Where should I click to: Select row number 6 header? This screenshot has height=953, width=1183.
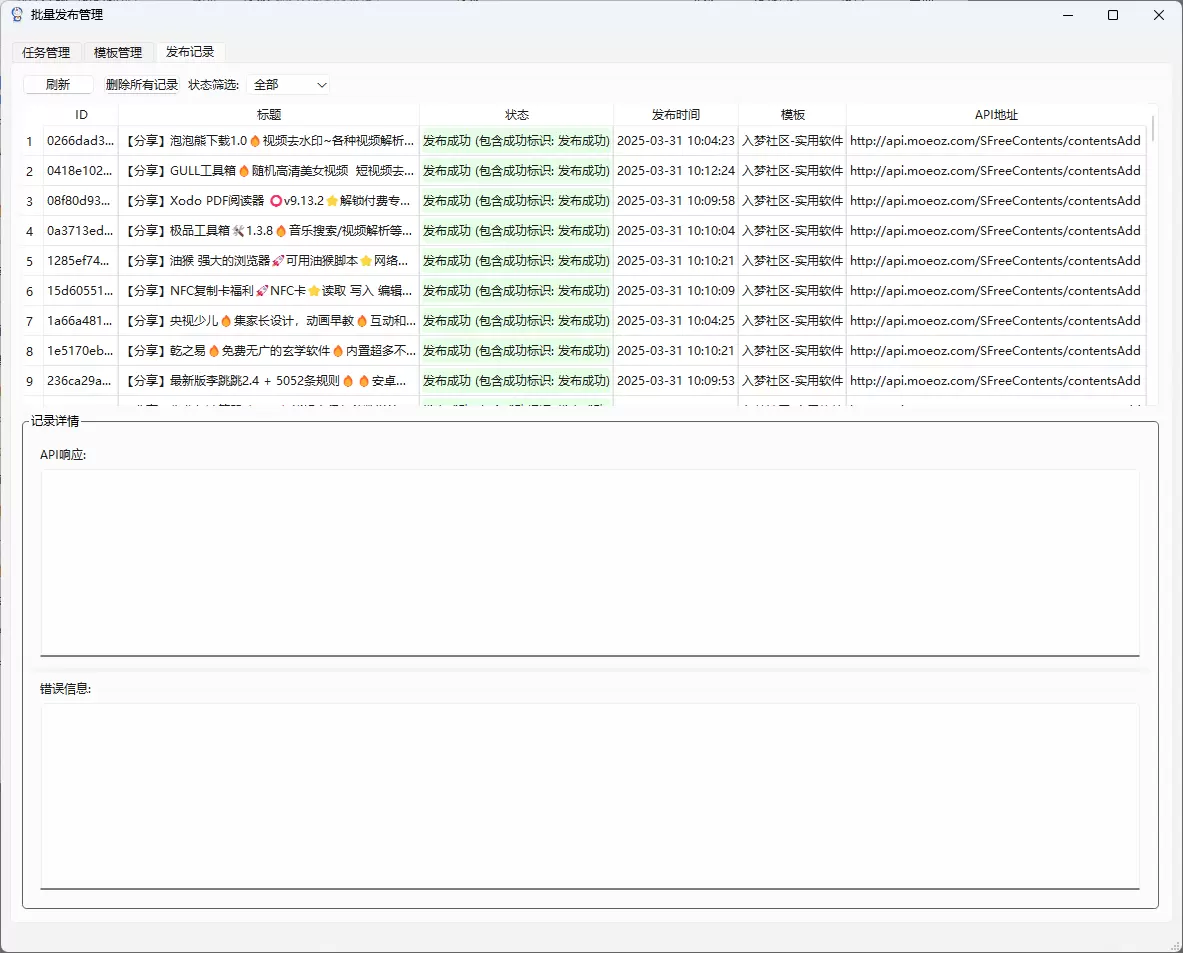30,291
